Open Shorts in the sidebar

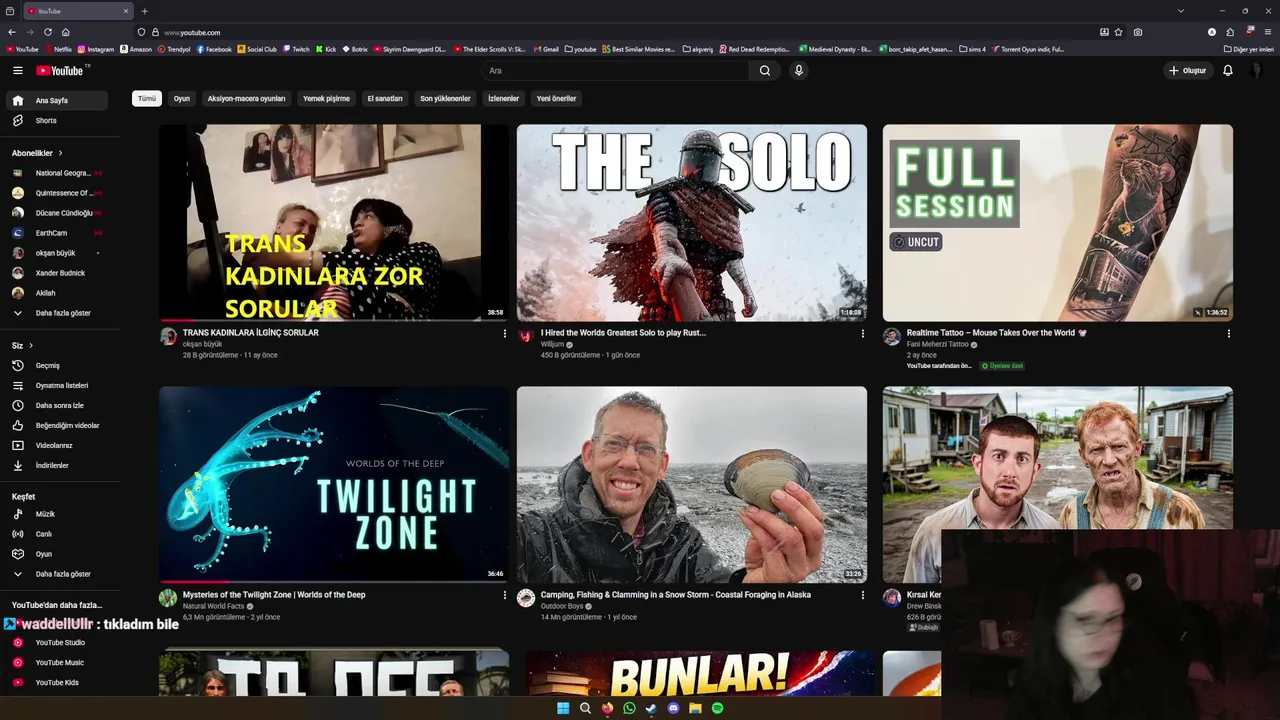[x=56, y=120]
